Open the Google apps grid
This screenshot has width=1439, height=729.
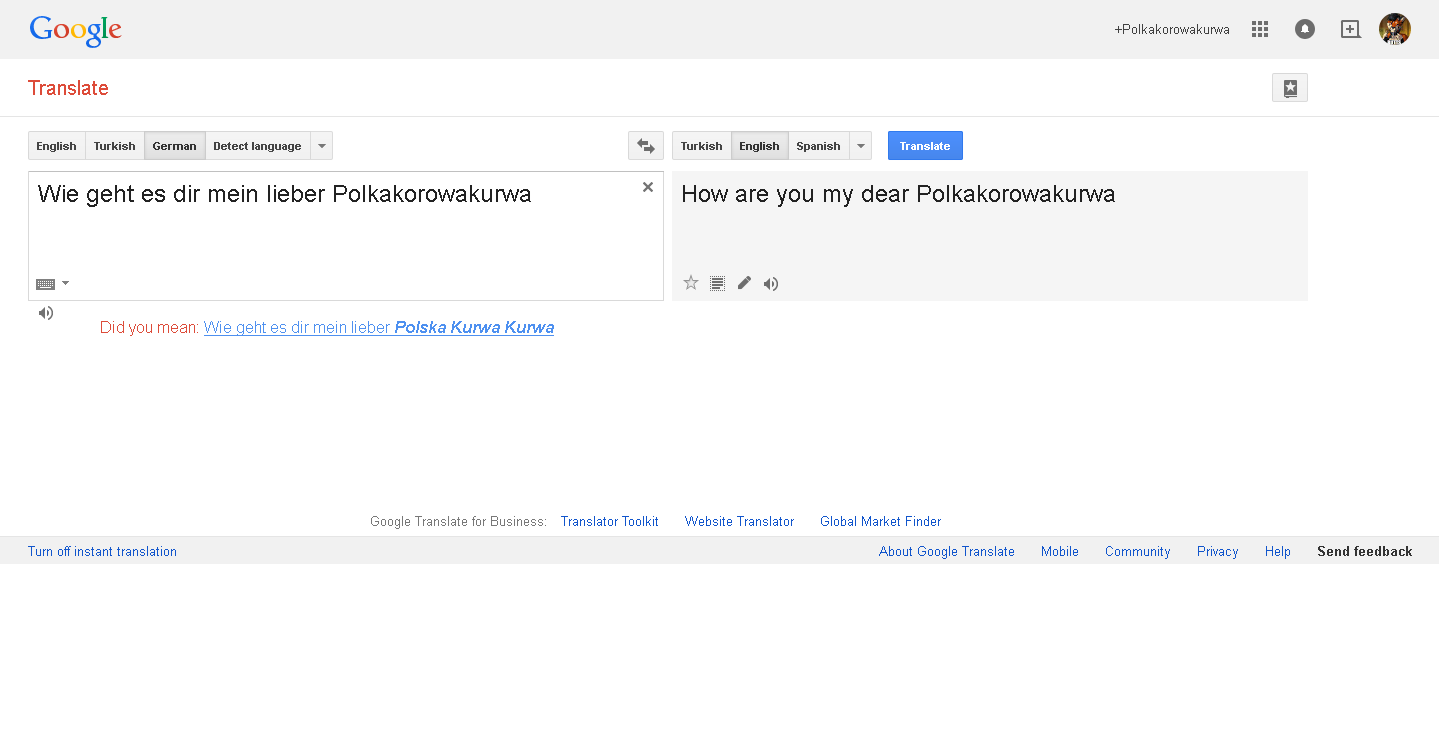click(x=1260, y=30)
